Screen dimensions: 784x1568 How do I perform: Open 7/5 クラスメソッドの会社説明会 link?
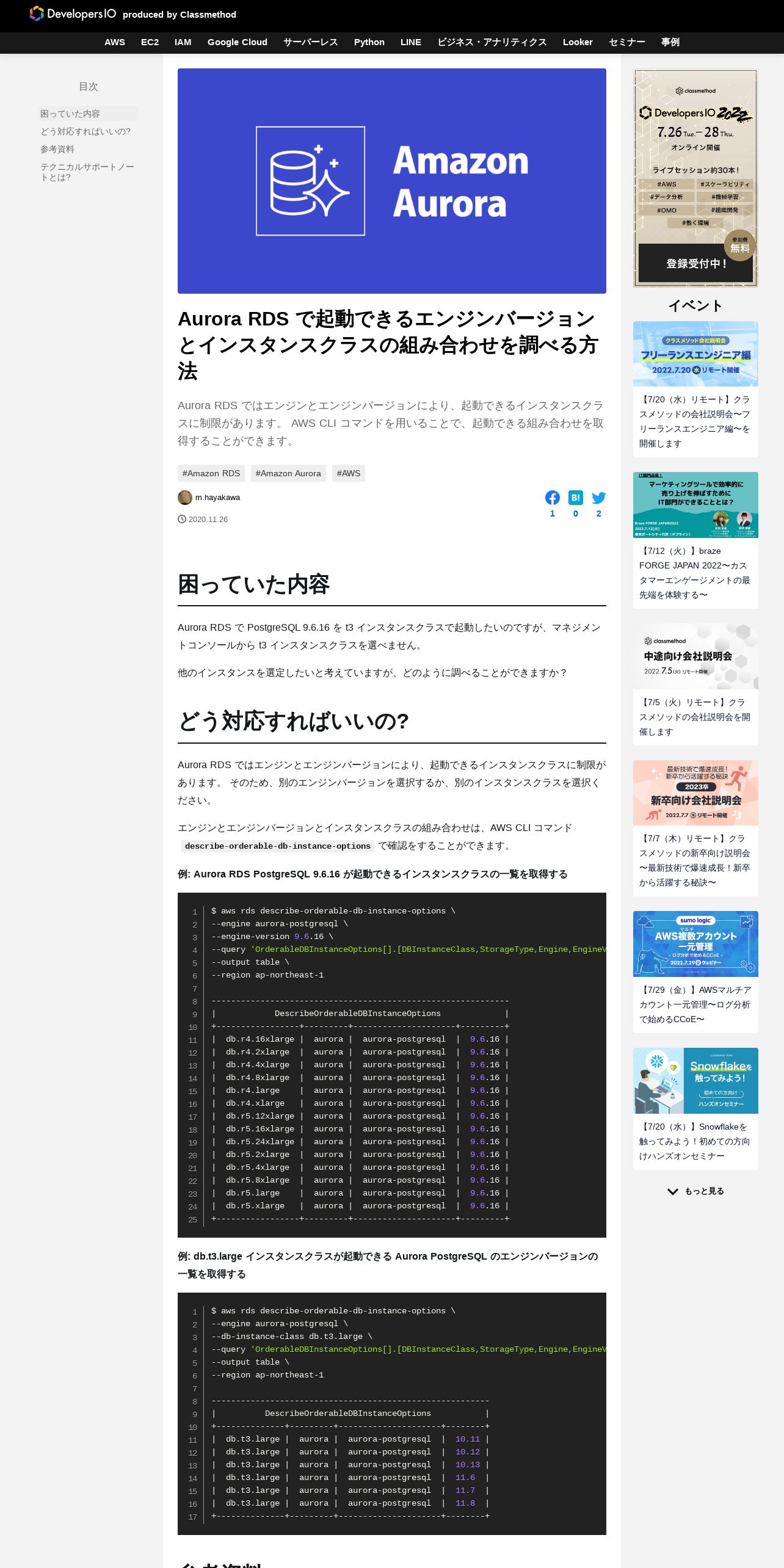pos(695,717)
